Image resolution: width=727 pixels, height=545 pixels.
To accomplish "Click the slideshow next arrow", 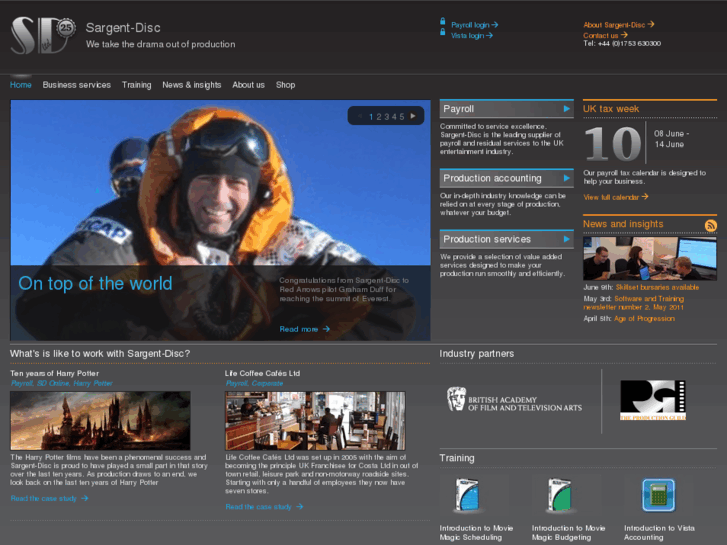I will click(x=413, y=116).
